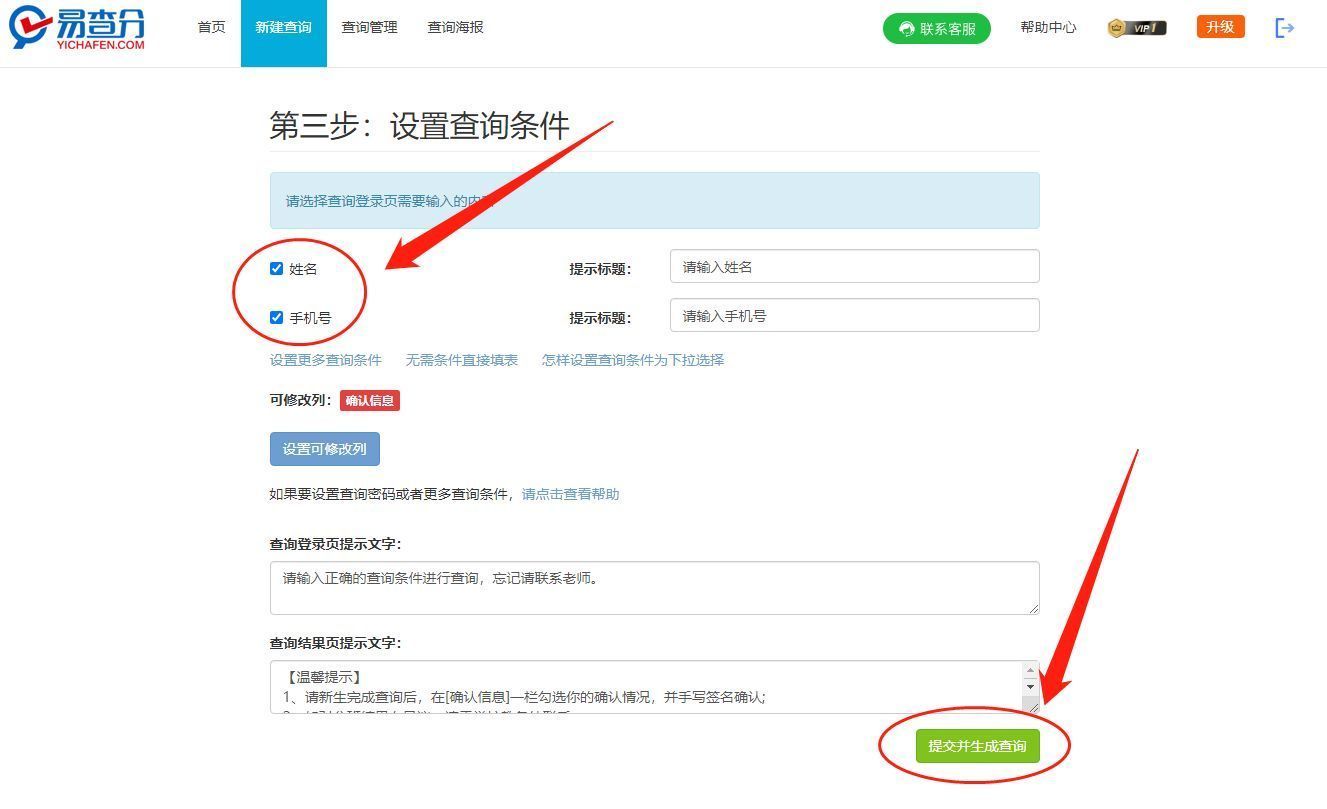This screenshot has height=809, width=1327.
Task: Open the 设置更多查询条件 link
Action: click(x=325, y=360)
